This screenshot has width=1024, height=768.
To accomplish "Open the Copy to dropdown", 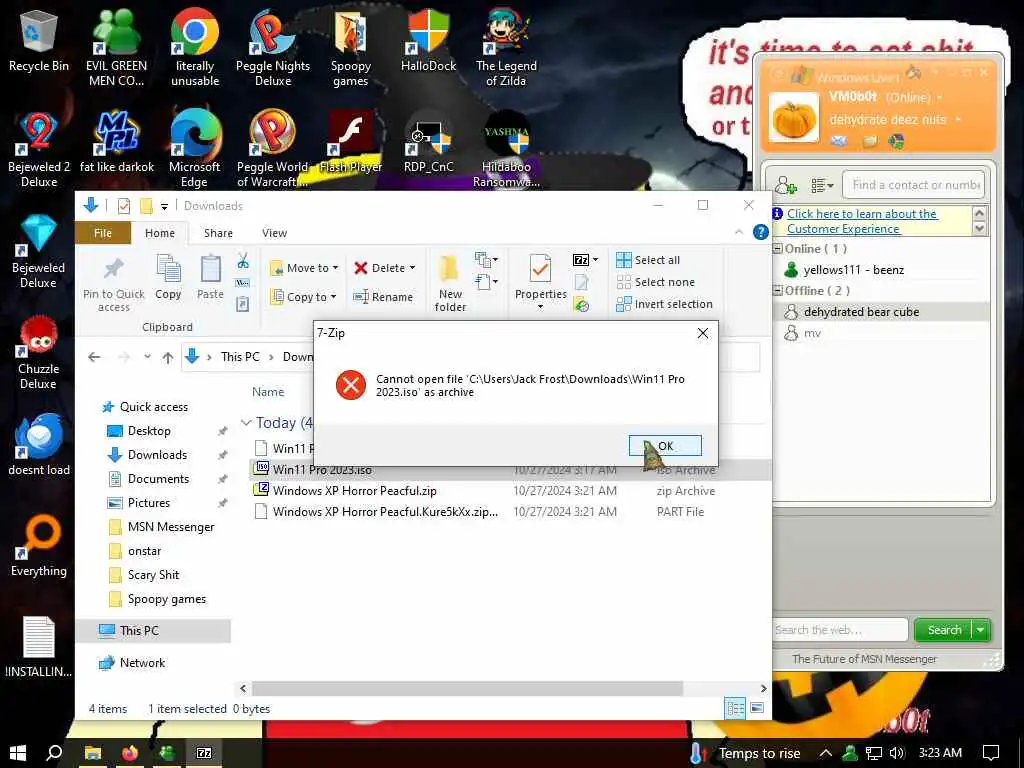I will [304, 296].
